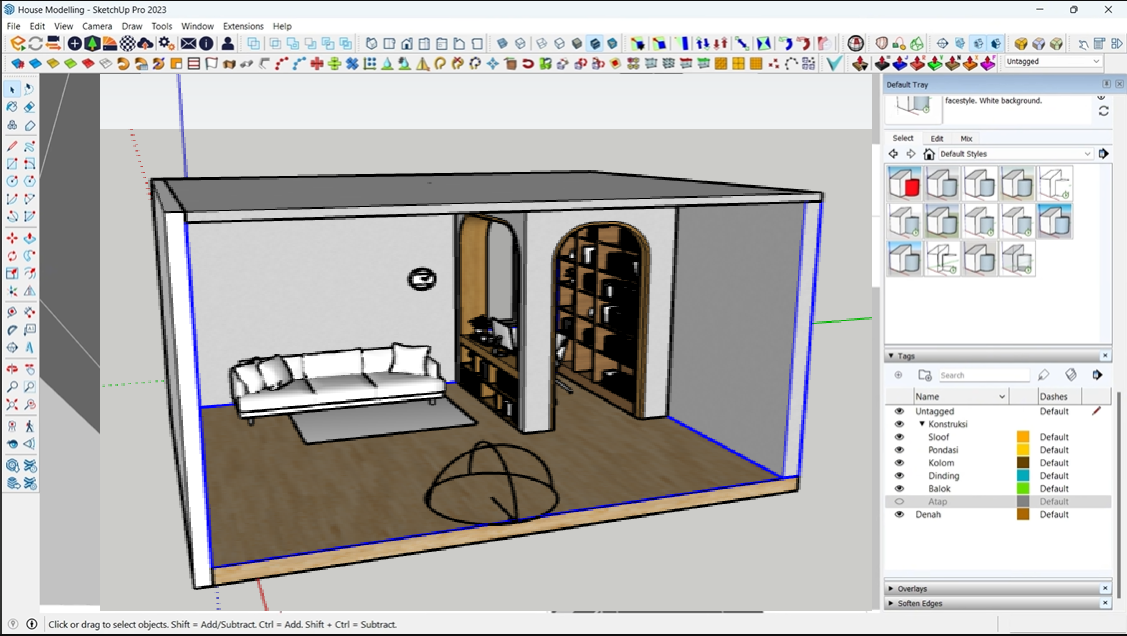Click the style update refresh icon
The height and width of the screenshot is (636, 1127).
(x=1103, y=111)
